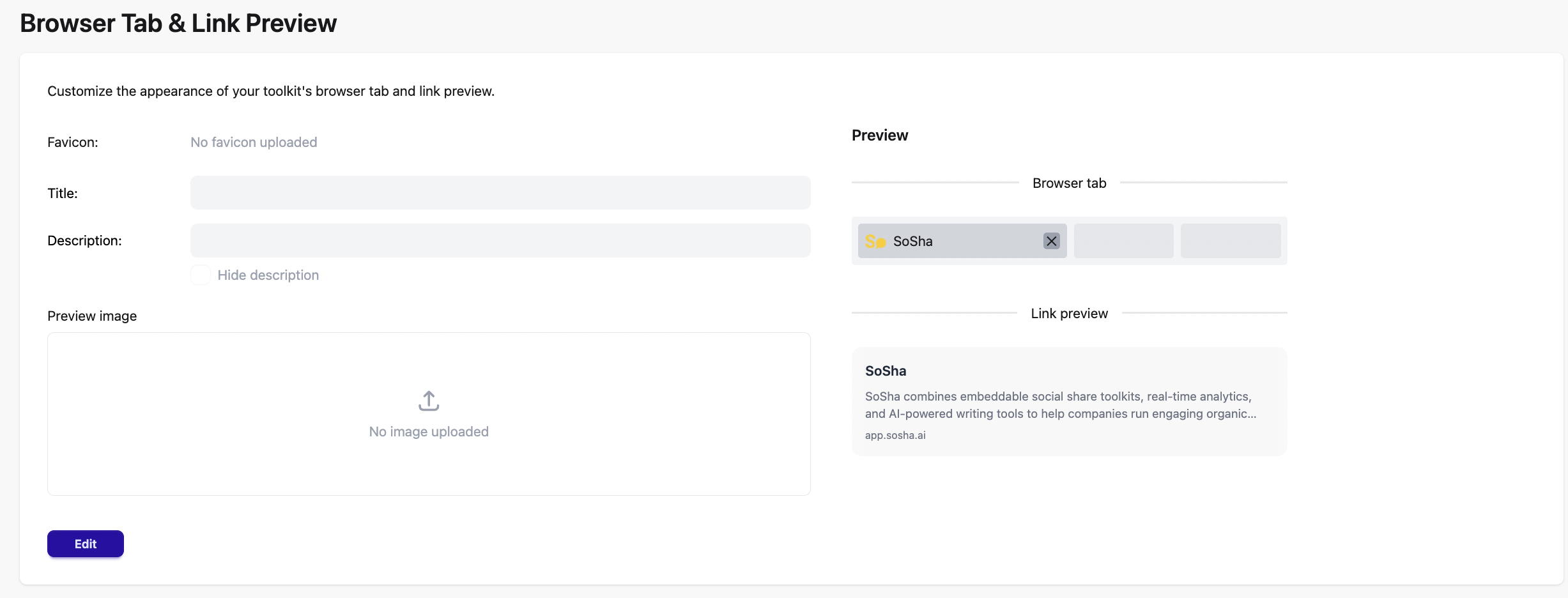
Task: Select the SoSha browser tab preview
Action: pos(962,241)
